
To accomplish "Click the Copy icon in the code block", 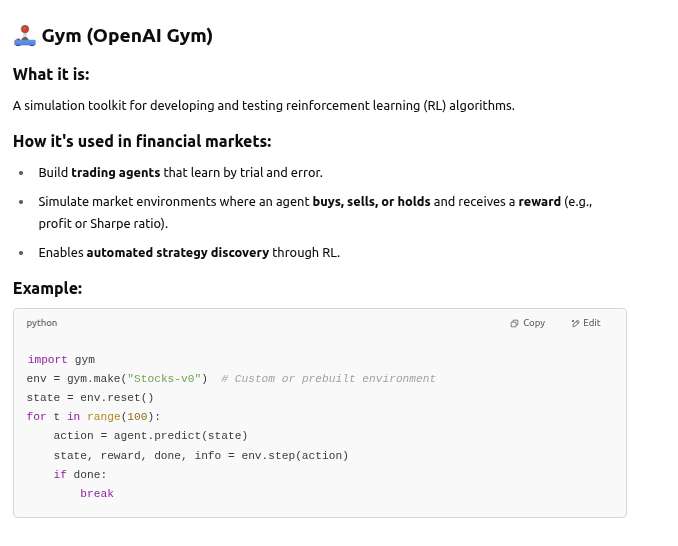I will [x=514, y=323].
